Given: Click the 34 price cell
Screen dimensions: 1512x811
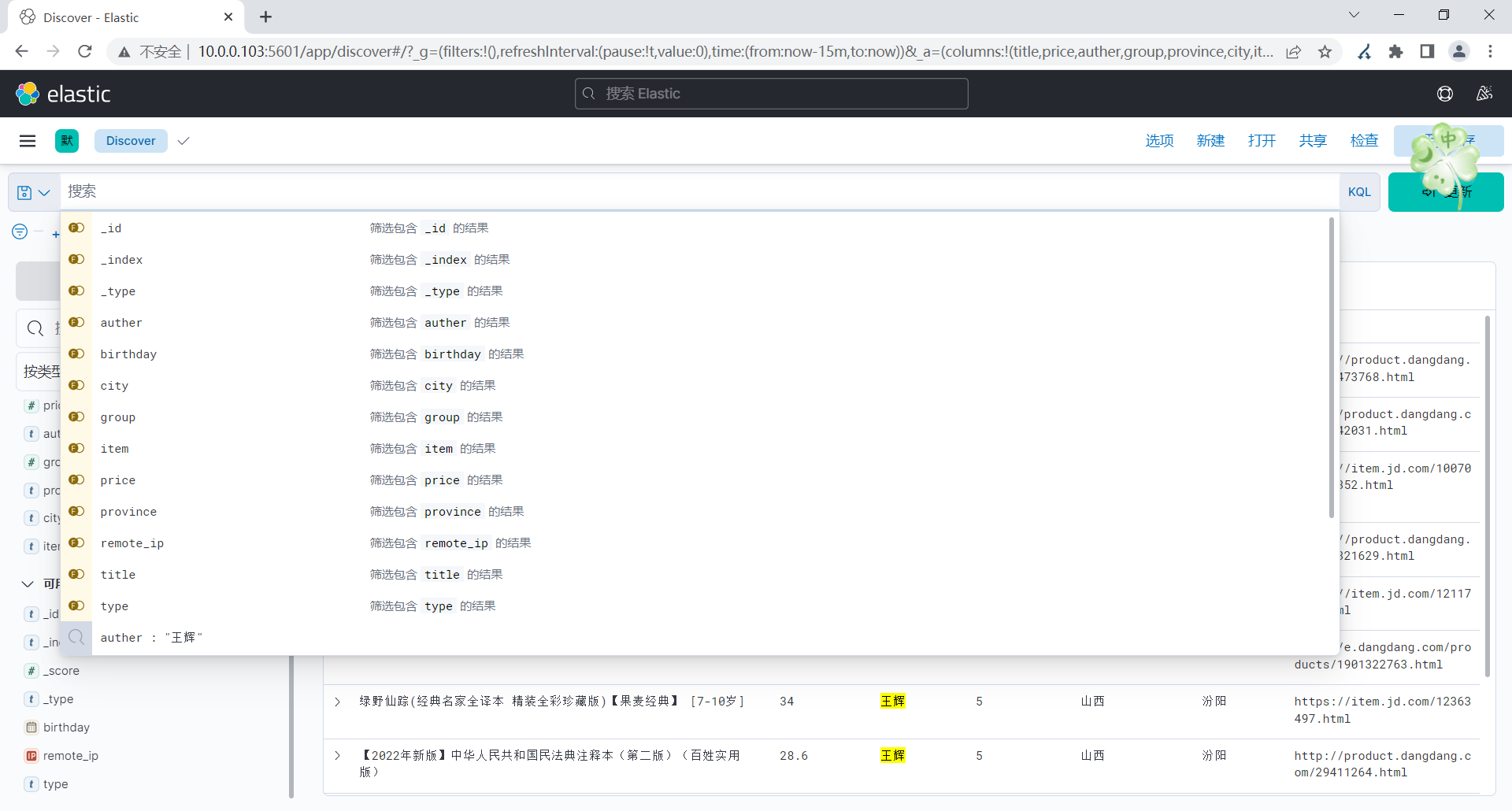Looking at the screenshot, I should 787,702.
